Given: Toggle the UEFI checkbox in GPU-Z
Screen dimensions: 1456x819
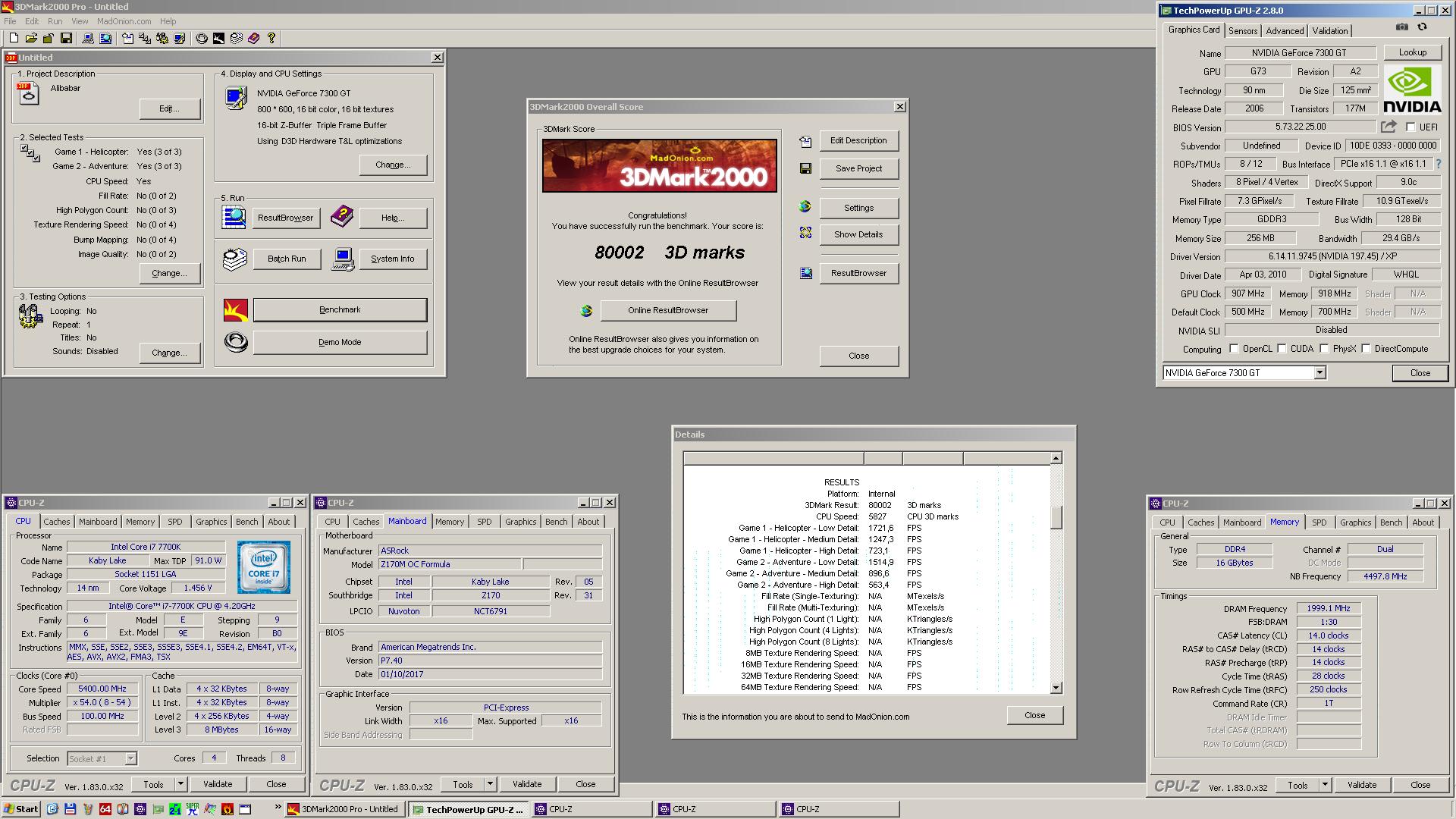Looking at the screenshot, I should (1410, 127).
